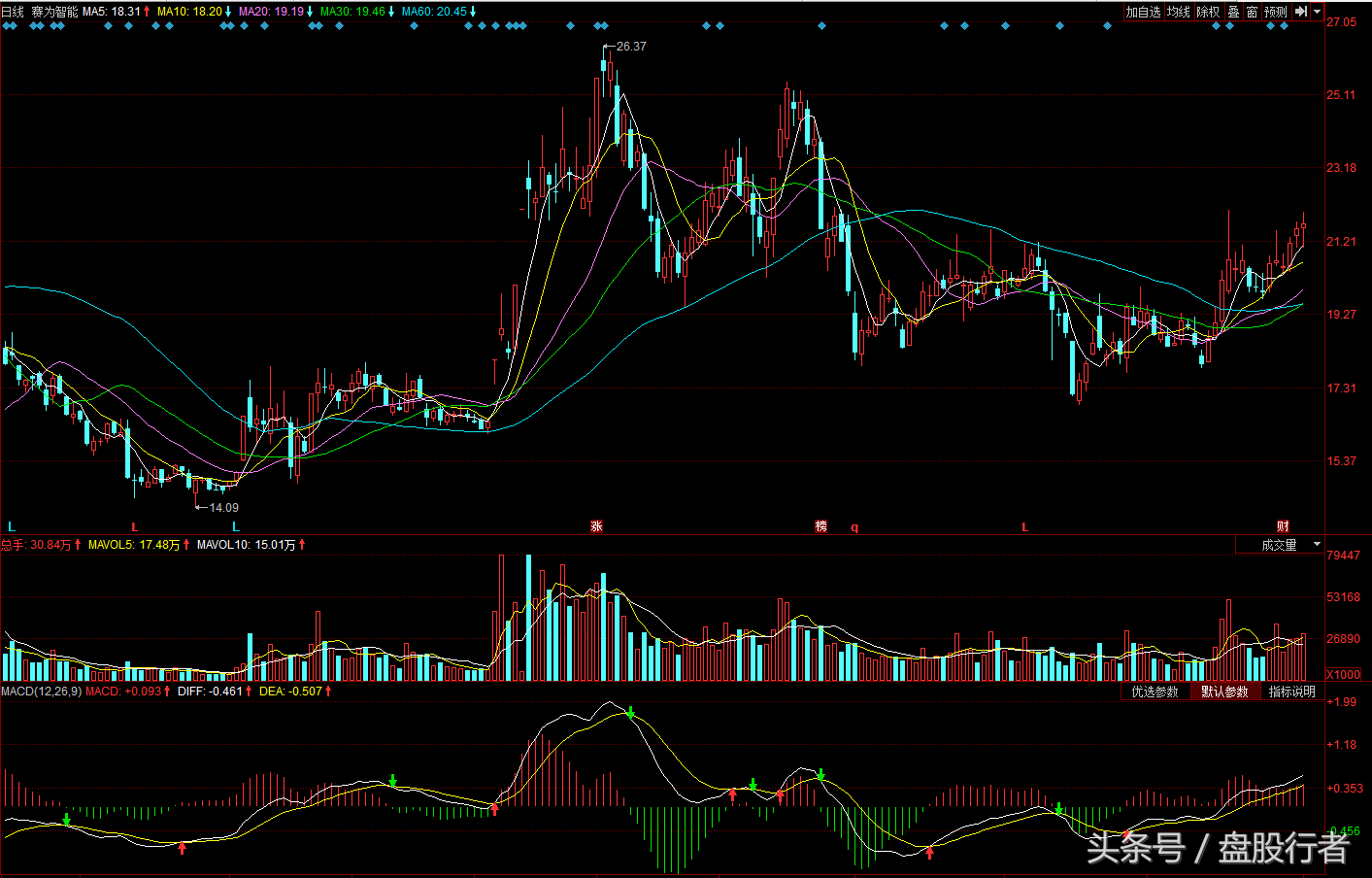Toggle the 均线 moving average lines
1372x878 pixels.
pos(1179,12)
